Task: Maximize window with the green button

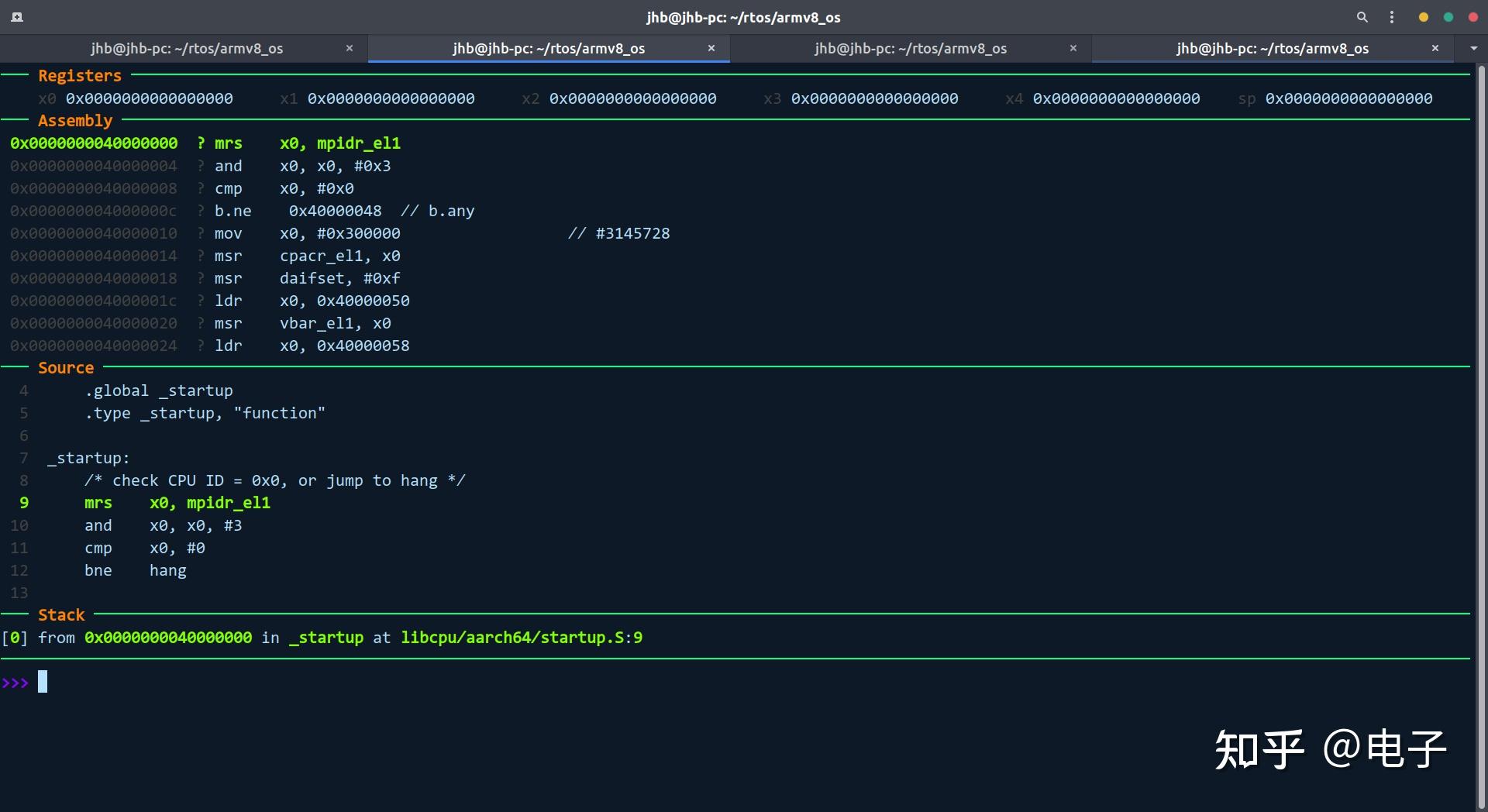Action: (1448, 17)
